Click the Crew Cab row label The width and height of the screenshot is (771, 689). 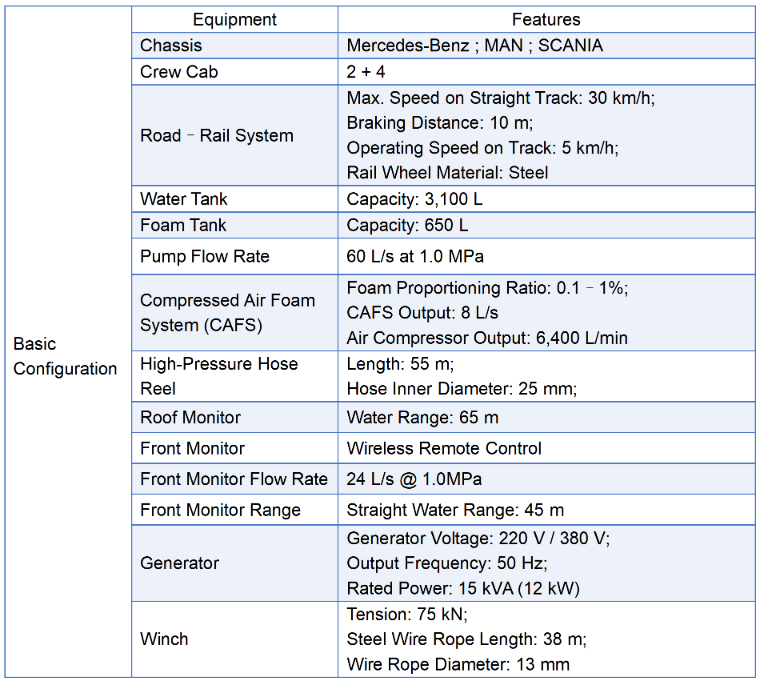click(235, 72)
